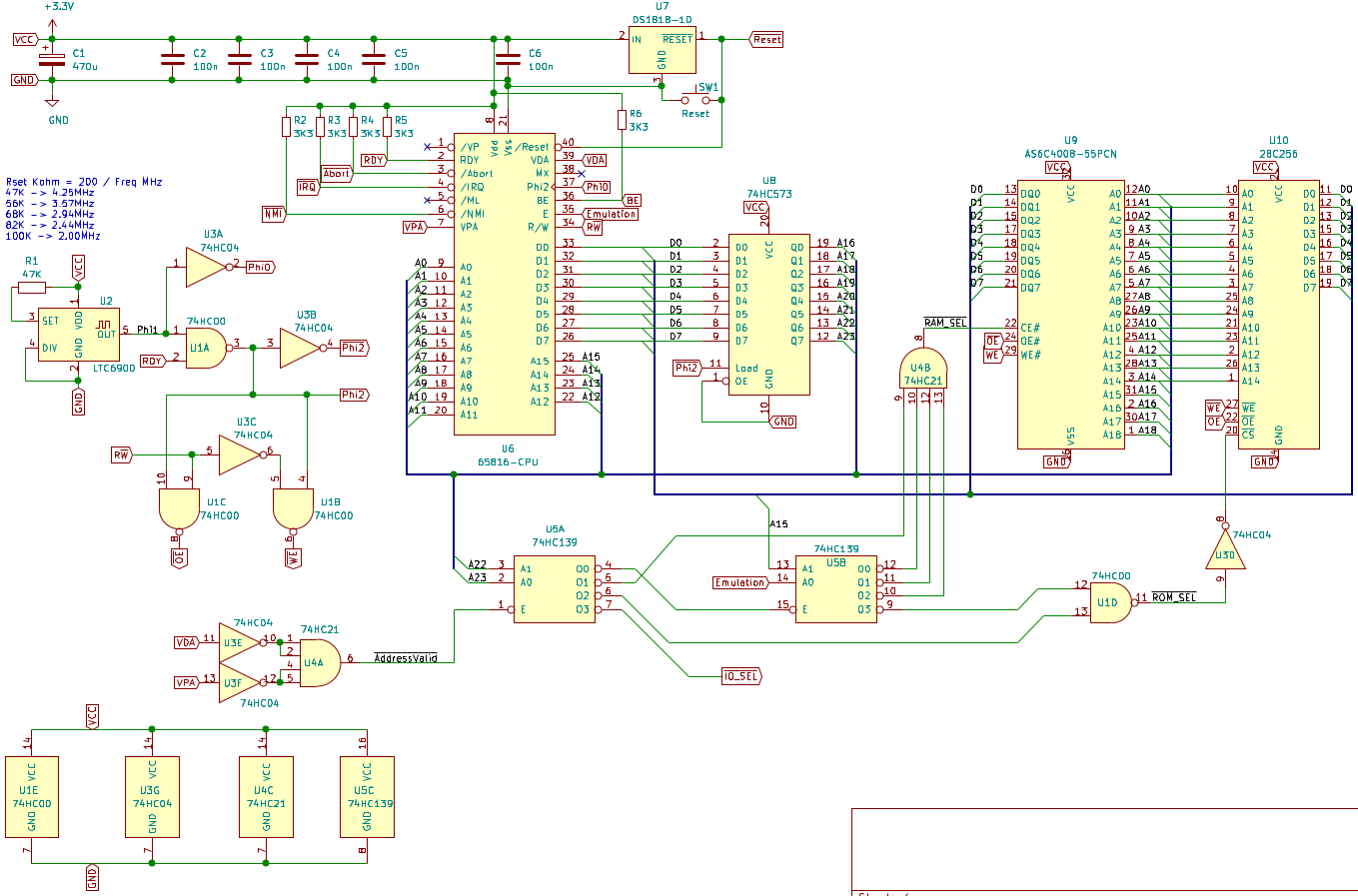
Task: Select the U1D 74HC00 NAND gate
Action: tap(1110, 602)
